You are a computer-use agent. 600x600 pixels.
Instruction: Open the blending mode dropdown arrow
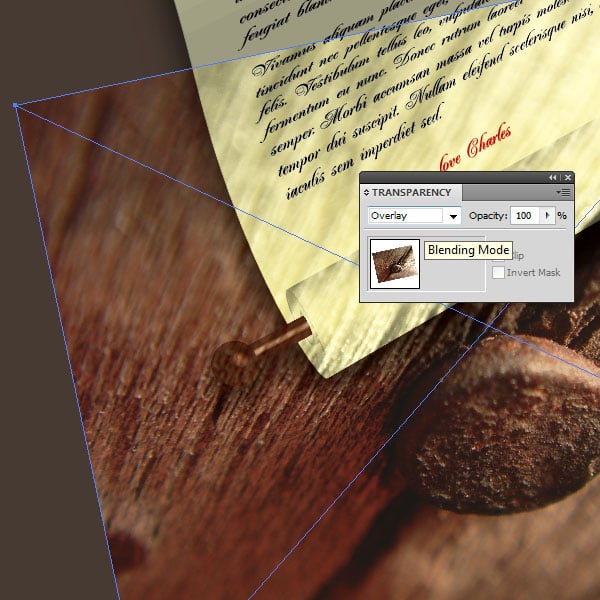click(453, 216)
